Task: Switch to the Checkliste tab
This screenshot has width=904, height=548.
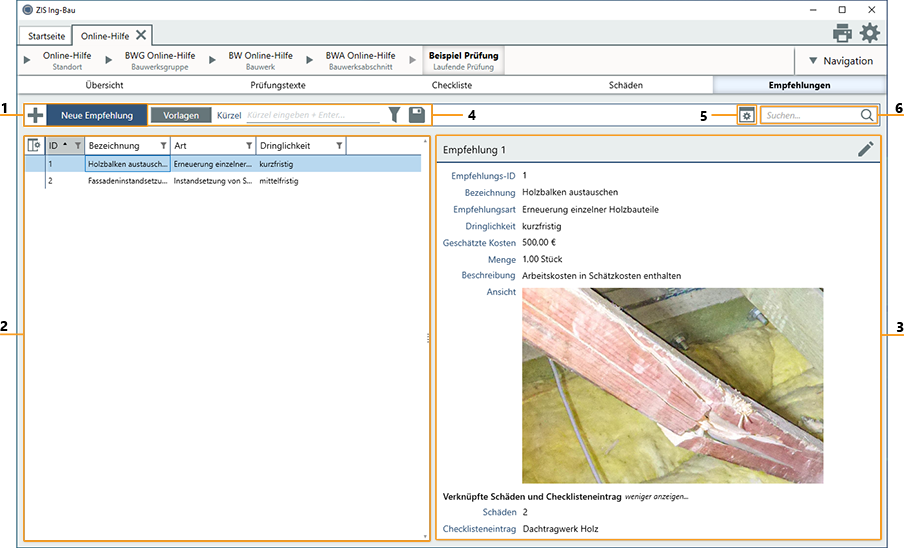Action: (451, 85)
